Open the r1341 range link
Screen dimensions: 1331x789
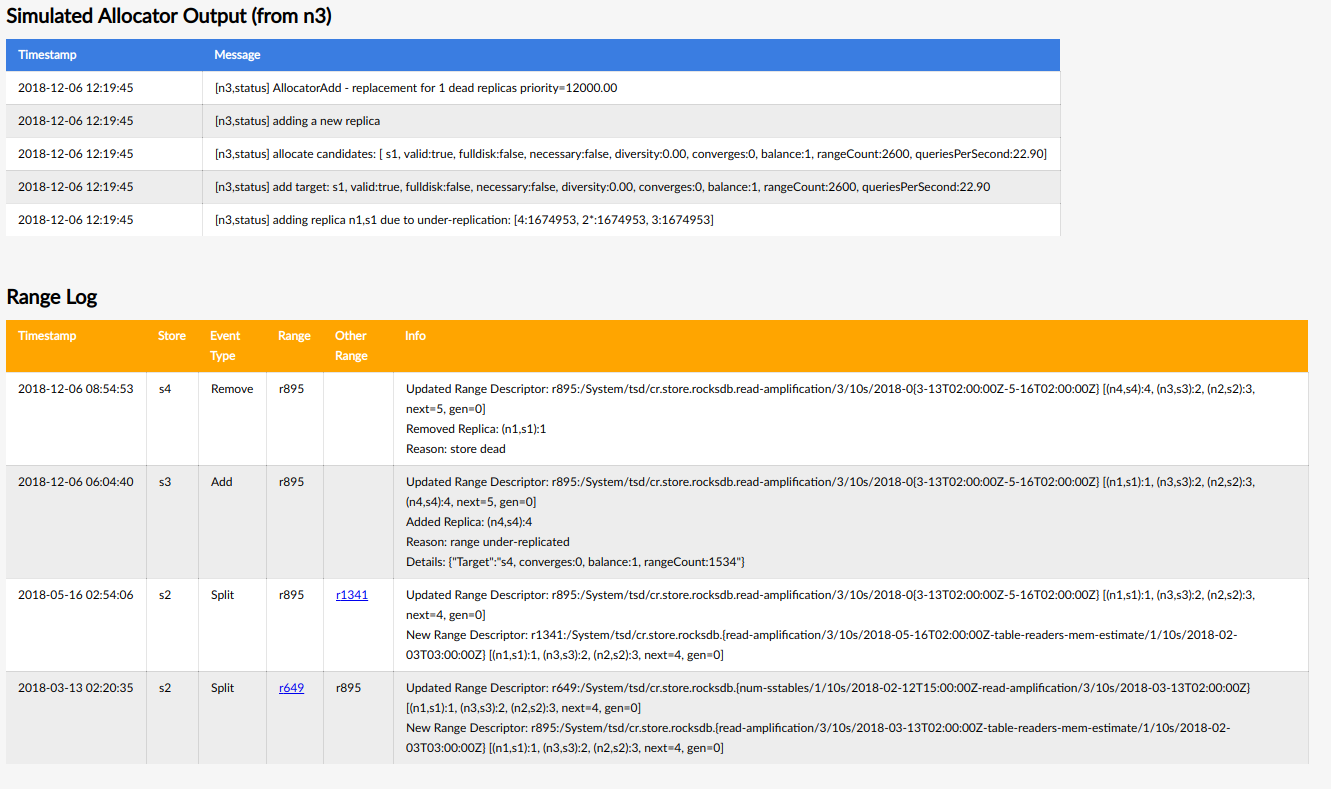(351, 595)
